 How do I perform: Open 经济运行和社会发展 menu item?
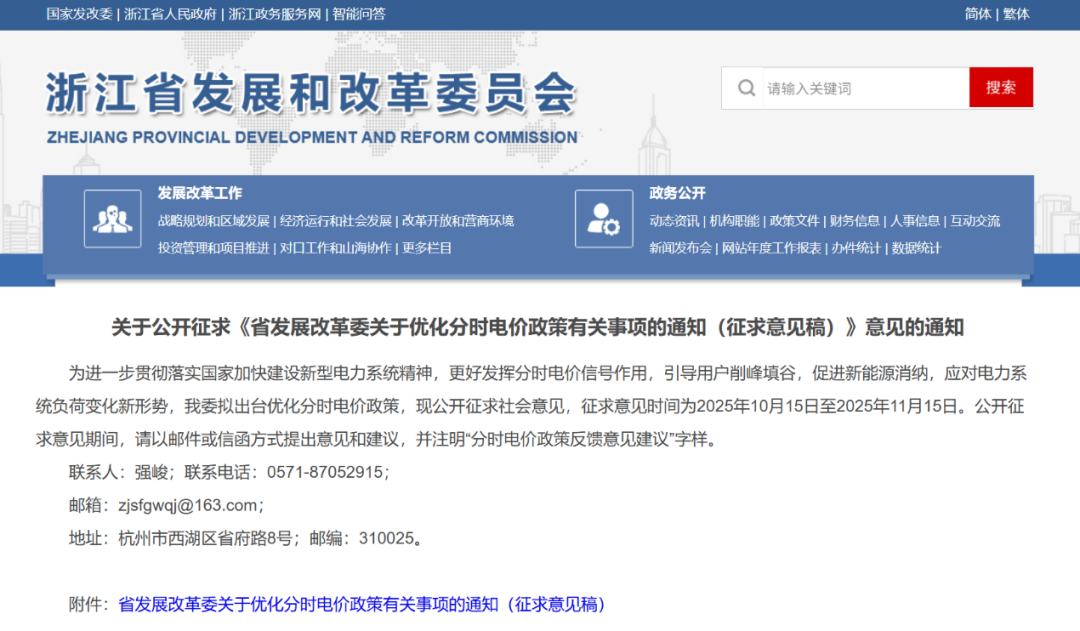pyautogui.click(x=335, y=221)
